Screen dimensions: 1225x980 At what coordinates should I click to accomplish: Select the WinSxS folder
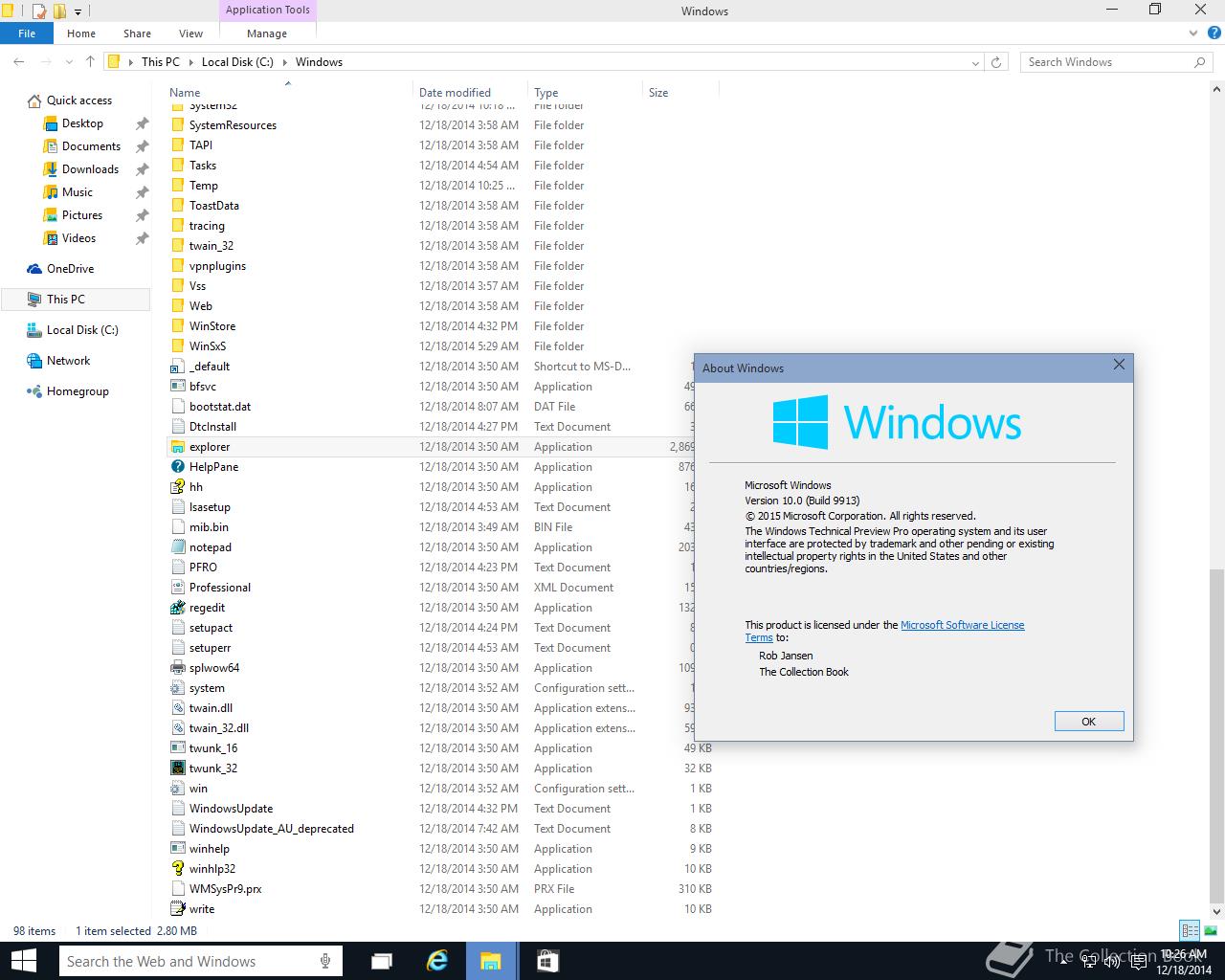pyautogui.click(x=208, y=346)
